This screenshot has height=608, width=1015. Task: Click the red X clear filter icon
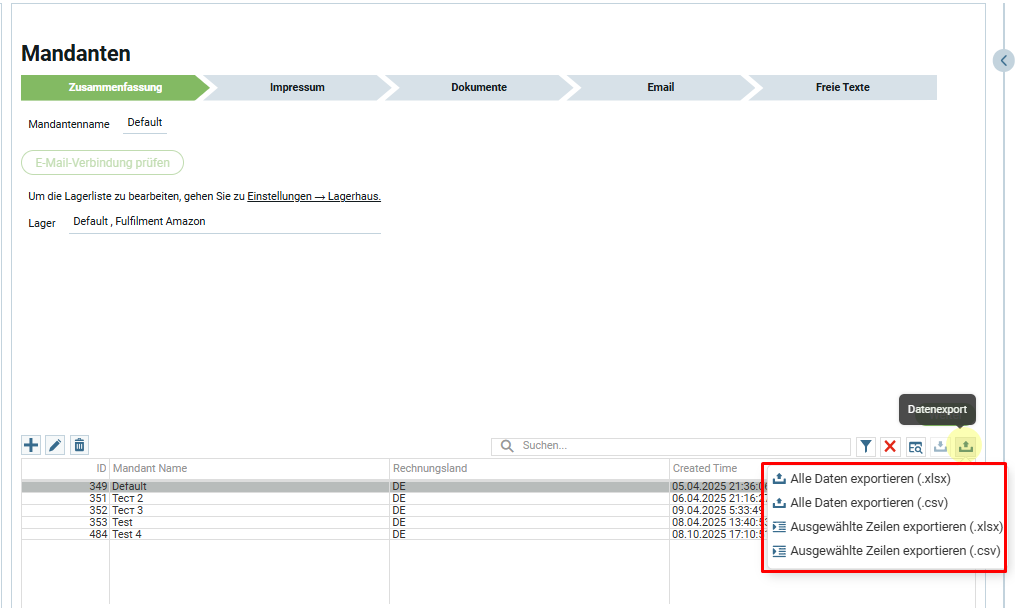point(890,446)
